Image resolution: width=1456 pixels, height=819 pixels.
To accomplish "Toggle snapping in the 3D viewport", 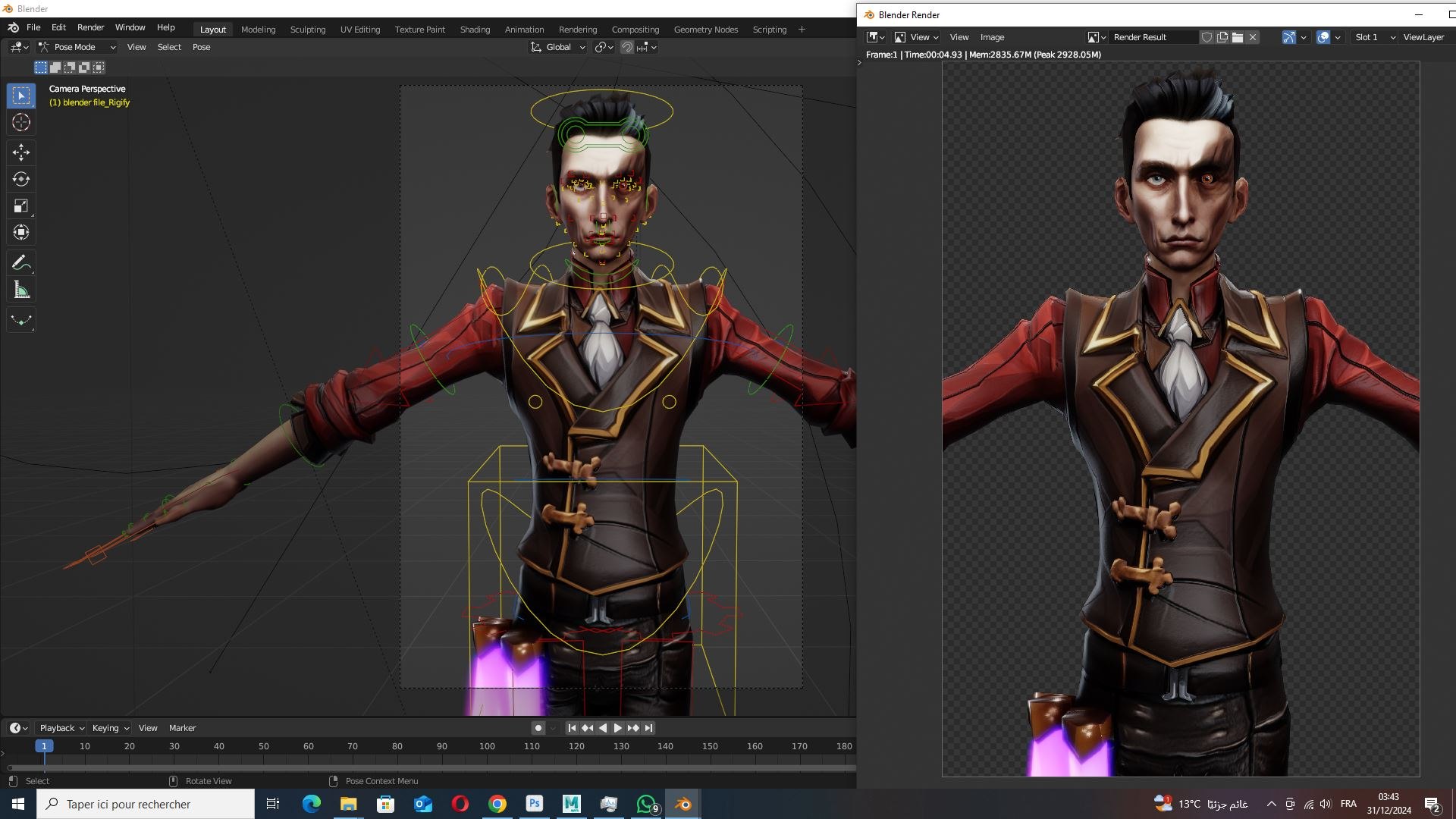I will point(627,47).
